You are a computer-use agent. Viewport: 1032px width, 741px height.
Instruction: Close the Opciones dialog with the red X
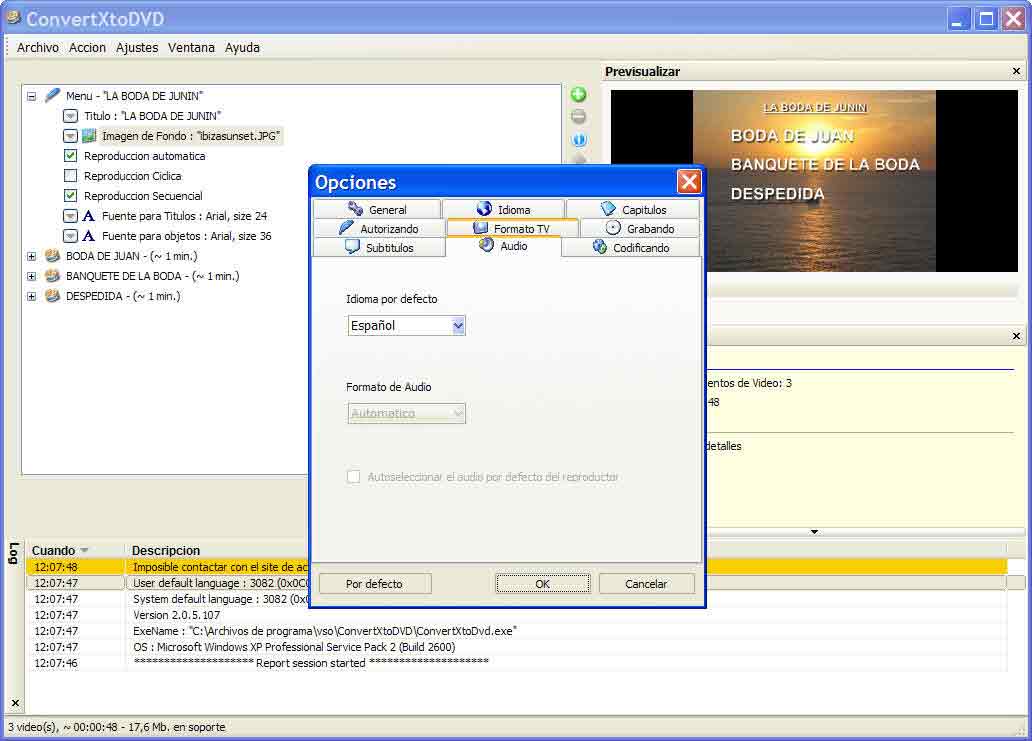689,181
